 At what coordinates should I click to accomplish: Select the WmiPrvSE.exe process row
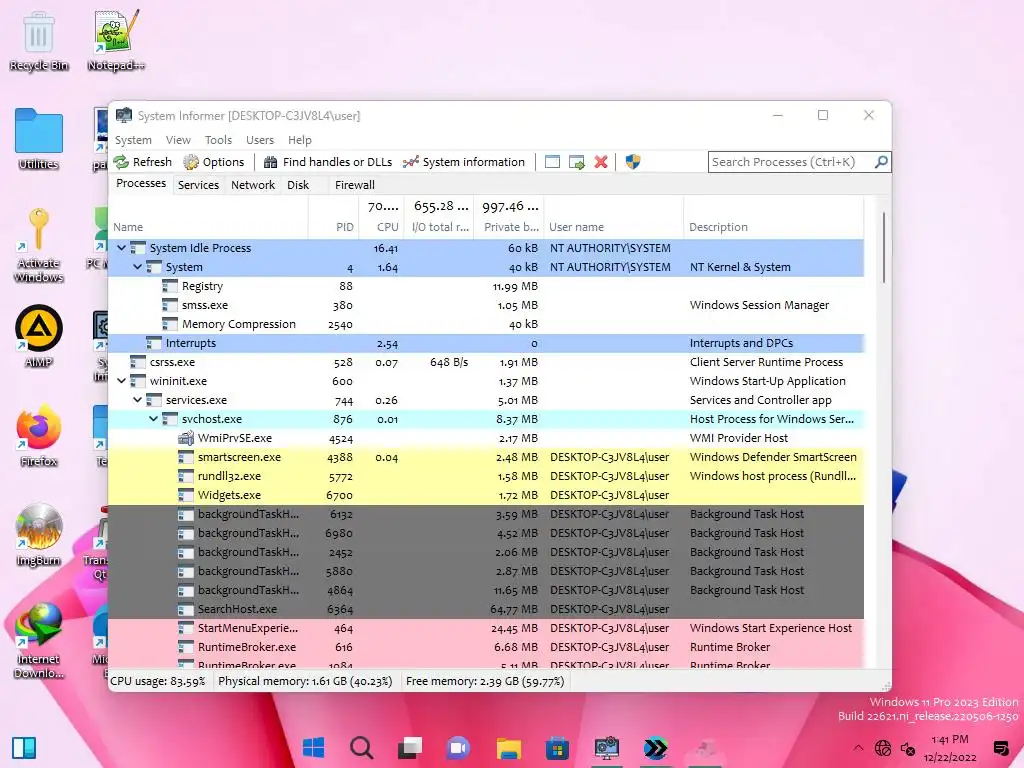(486, 438)
